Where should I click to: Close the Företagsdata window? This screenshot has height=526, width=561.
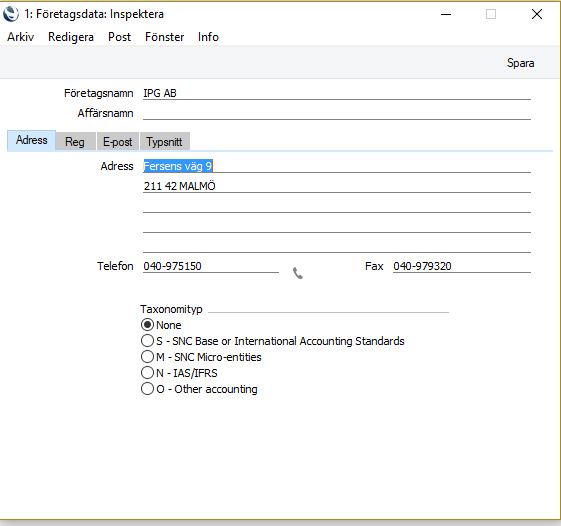(537, 14)
